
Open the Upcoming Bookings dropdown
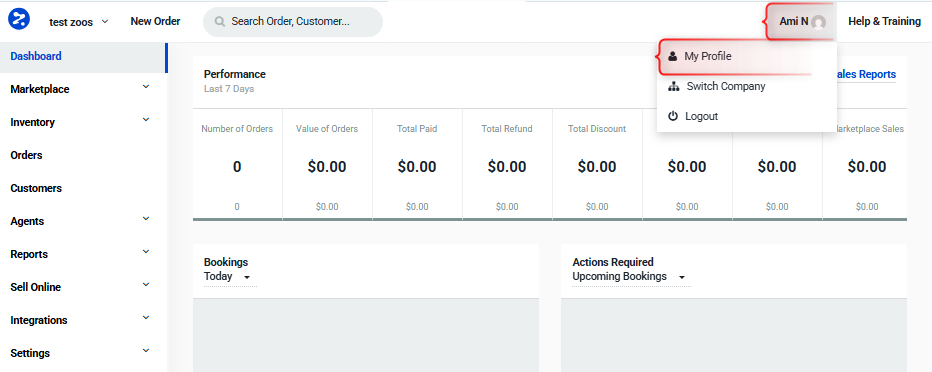tap(631, 277)
